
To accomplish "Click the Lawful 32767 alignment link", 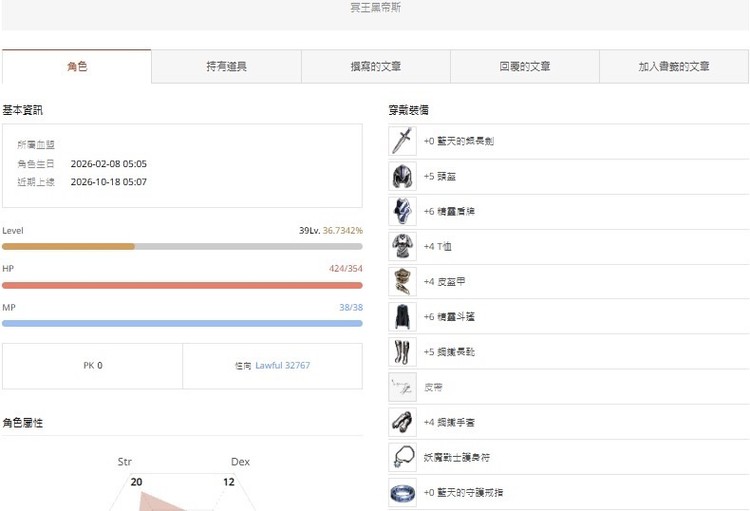I will (283, 366).
